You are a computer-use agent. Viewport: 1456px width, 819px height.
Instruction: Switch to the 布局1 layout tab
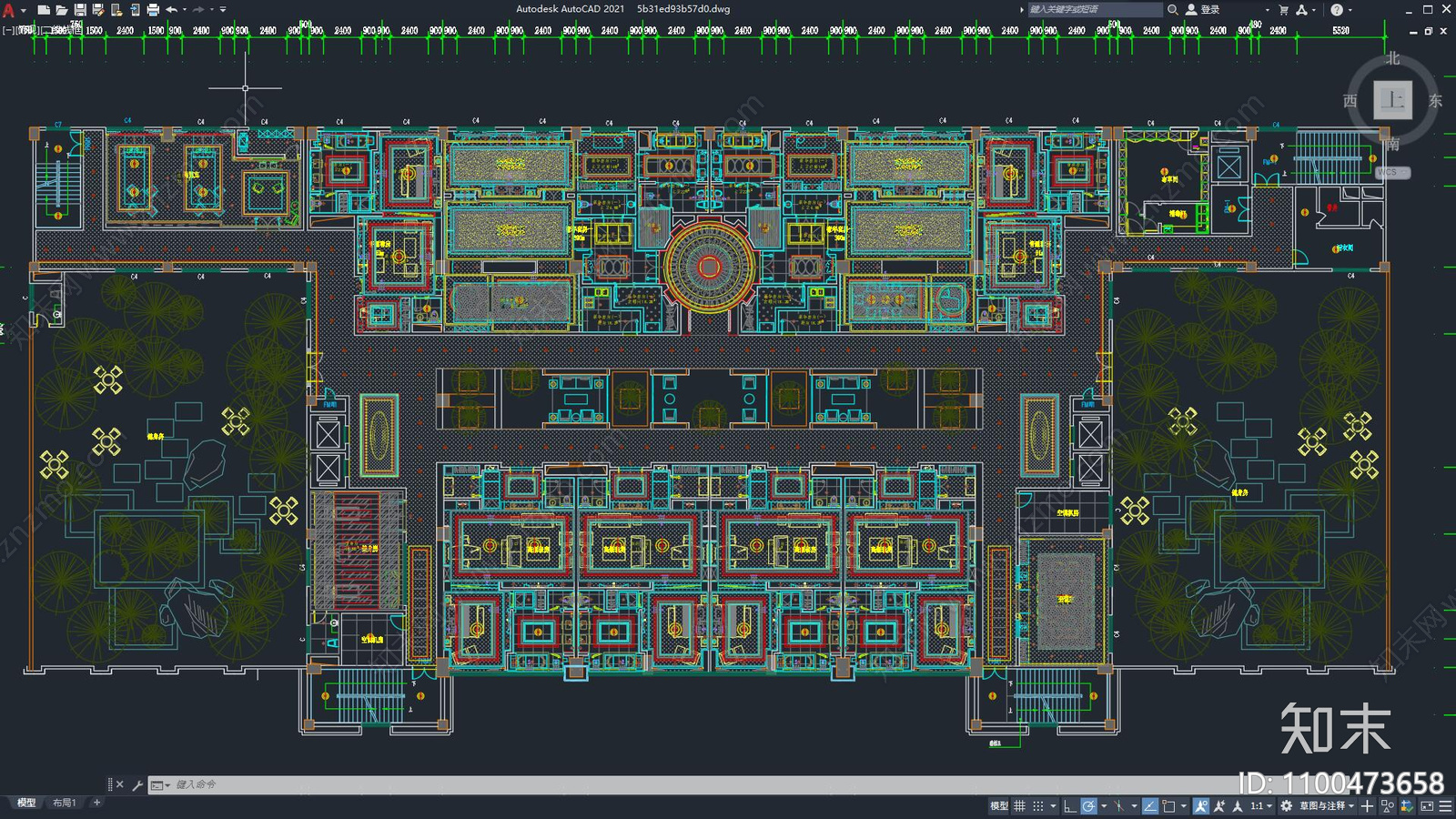coord(64,803)
